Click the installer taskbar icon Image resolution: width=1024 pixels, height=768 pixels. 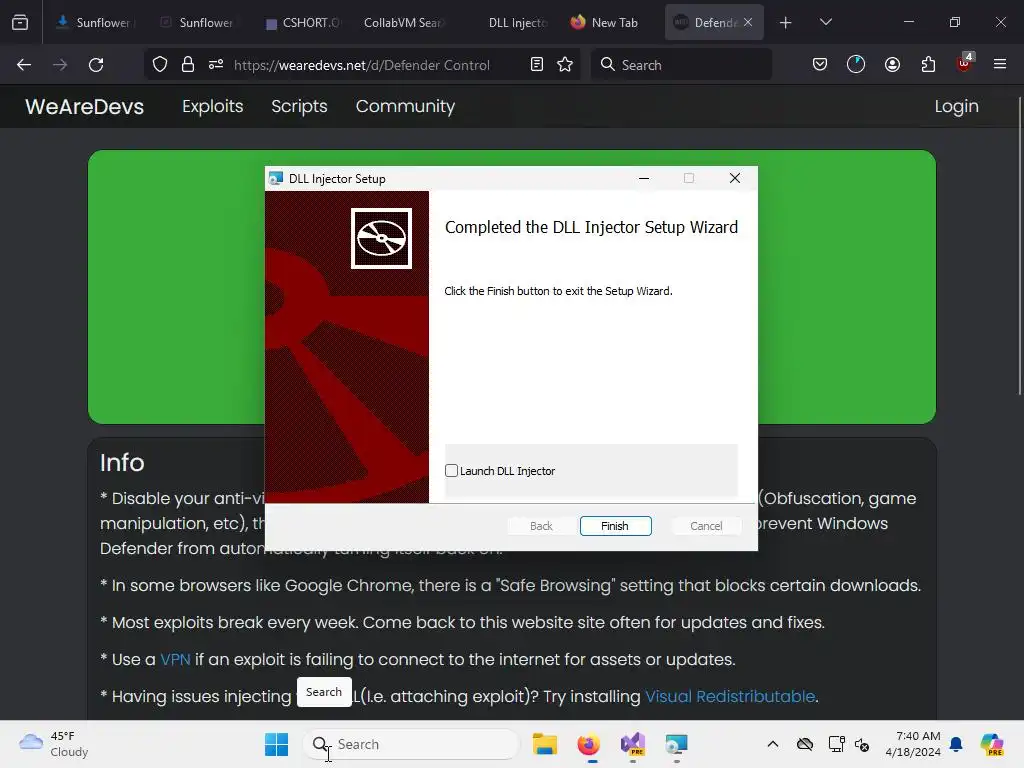tap(677, 744)
